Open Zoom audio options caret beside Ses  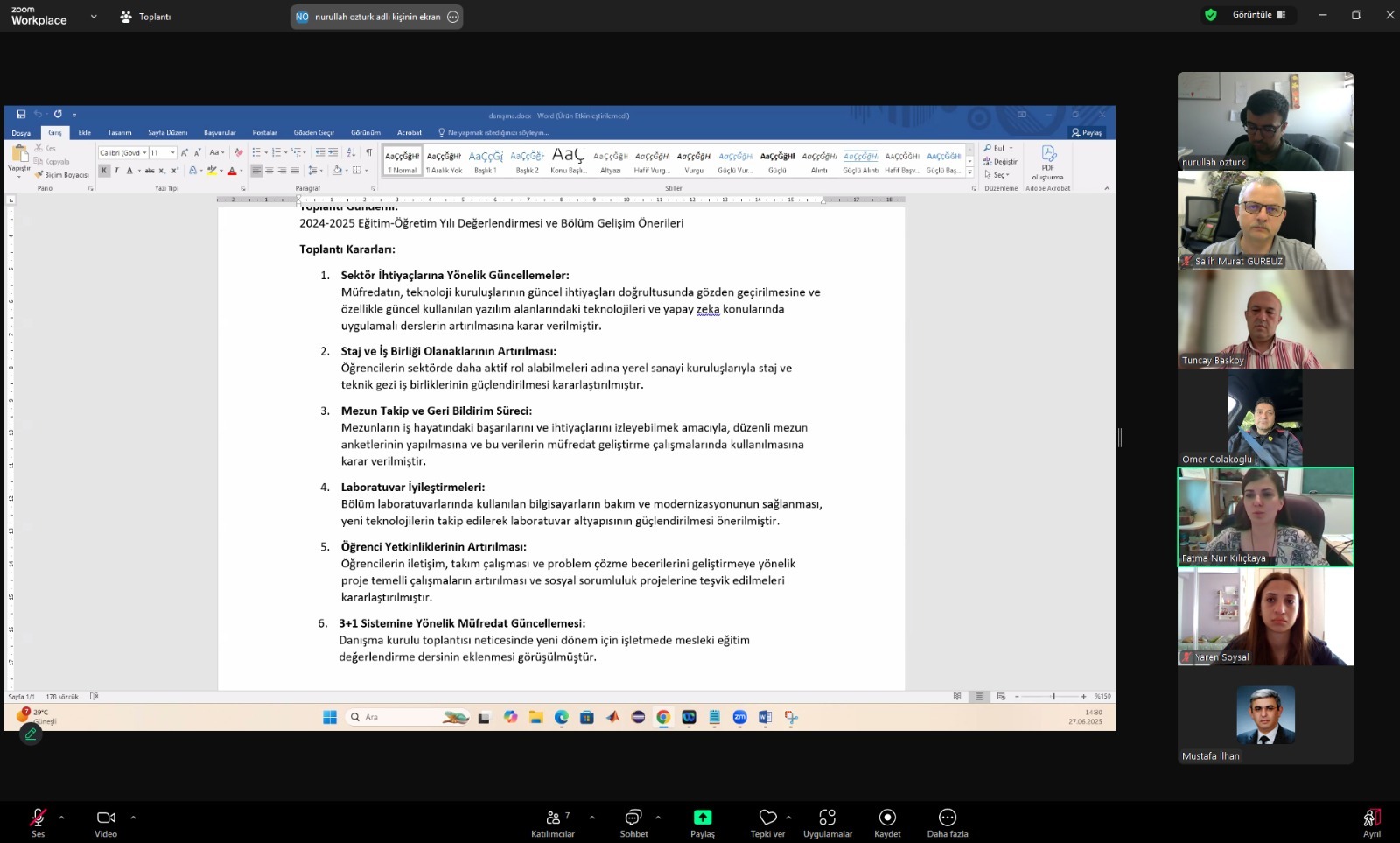[61, 818]
